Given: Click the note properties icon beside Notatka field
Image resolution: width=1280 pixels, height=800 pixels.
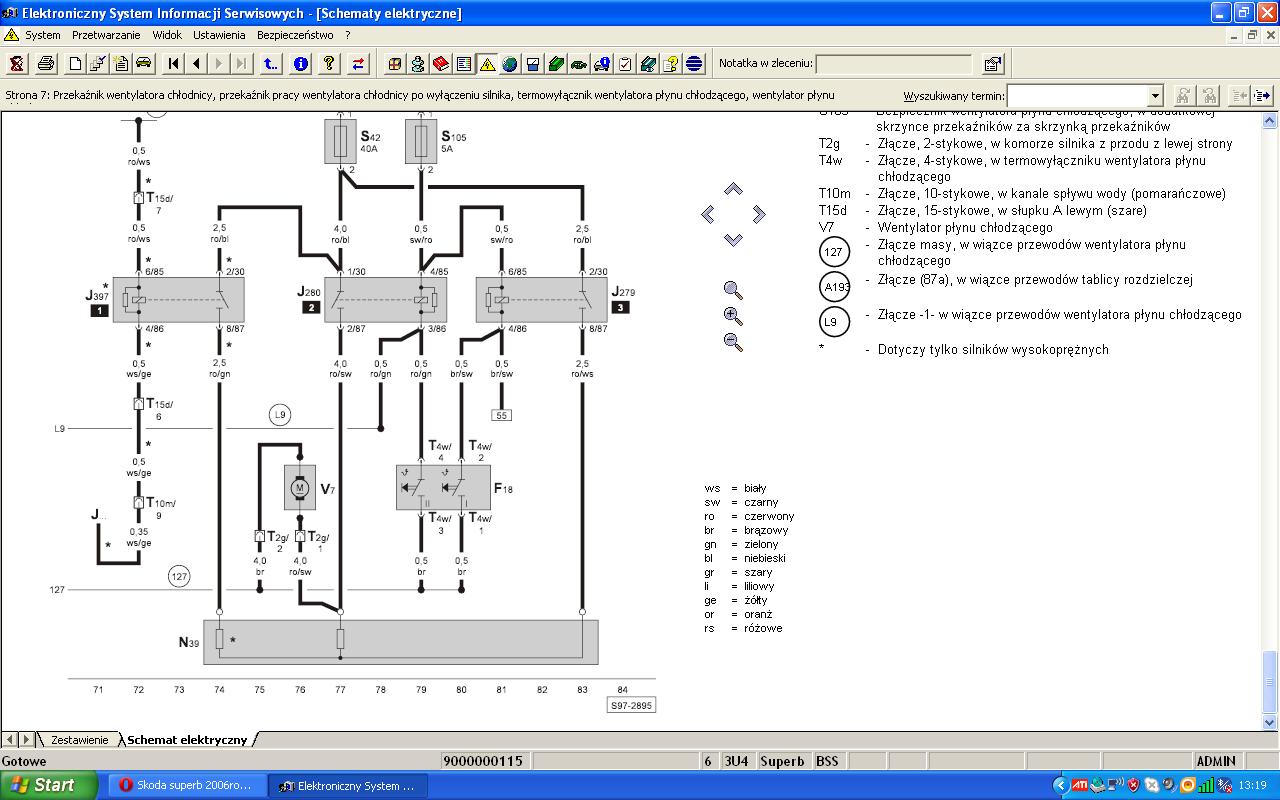Looking at the screenshot, I should tap(992, 64).
